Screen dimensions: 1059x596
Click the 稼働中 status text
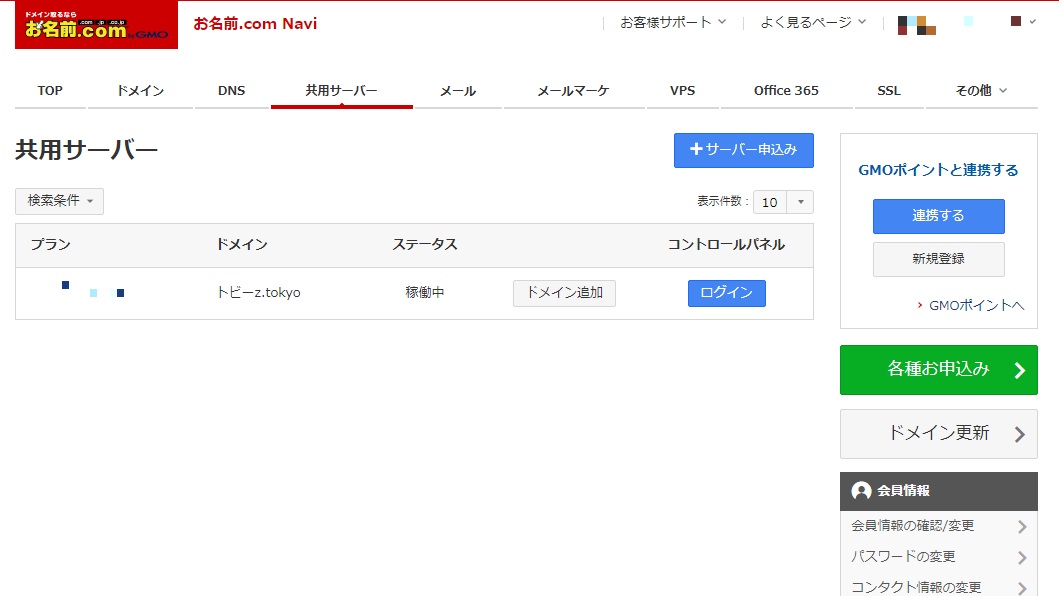(425, 293)
